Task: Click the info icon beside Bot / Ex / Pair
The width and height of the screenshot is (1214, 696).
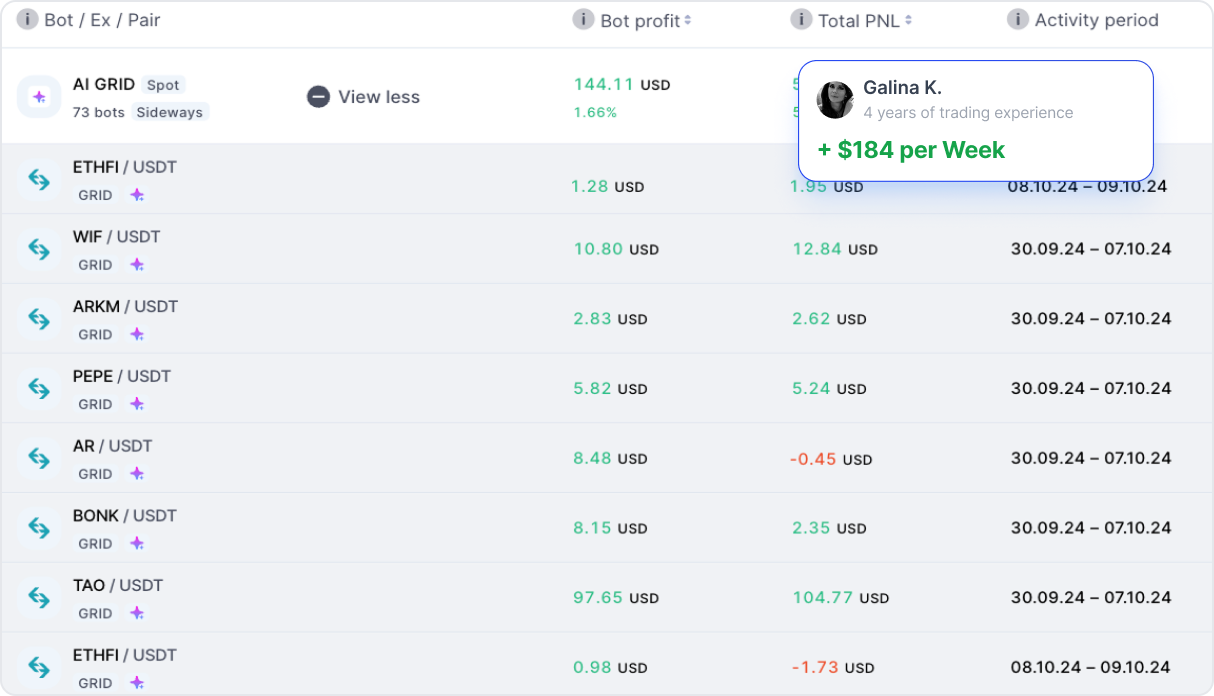Action: [x=27, y=19]
